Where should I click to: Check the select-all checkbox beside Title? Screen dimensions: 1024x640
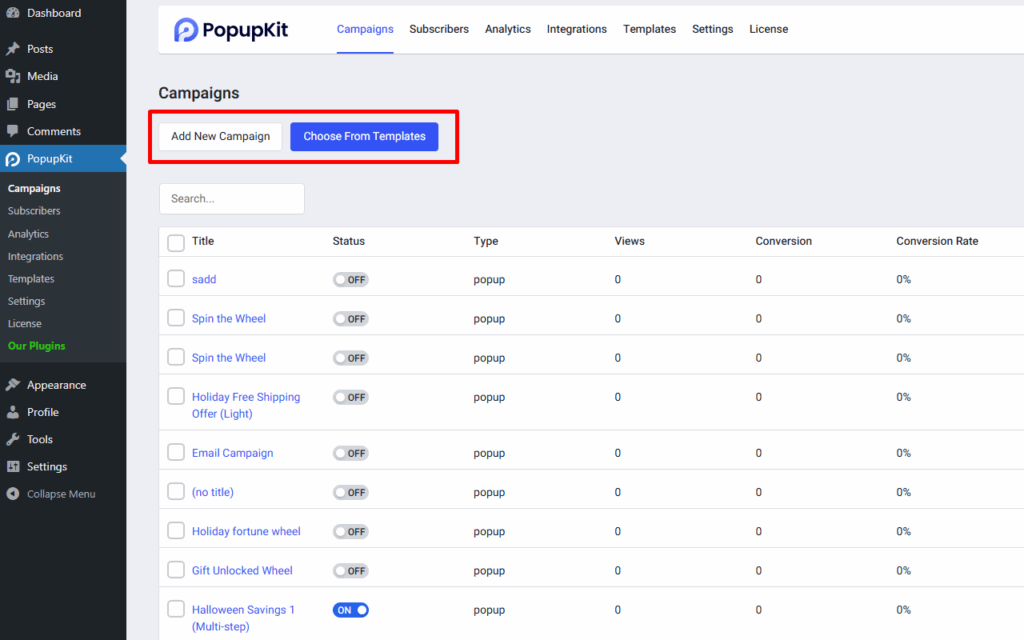(176, 242)
